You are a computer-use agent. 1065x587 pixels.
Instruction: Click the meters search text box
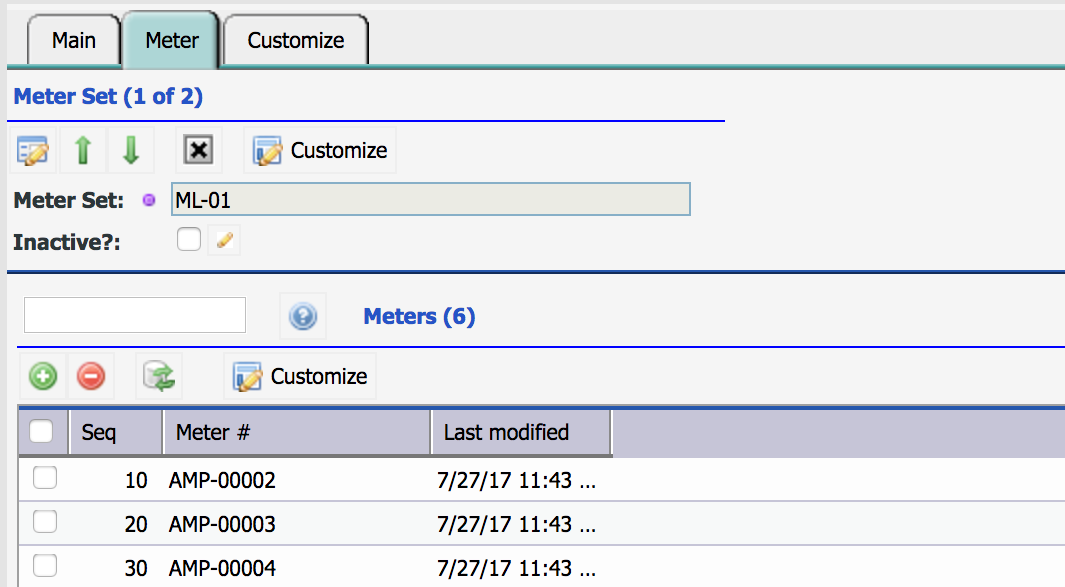(x=134, y=315)
